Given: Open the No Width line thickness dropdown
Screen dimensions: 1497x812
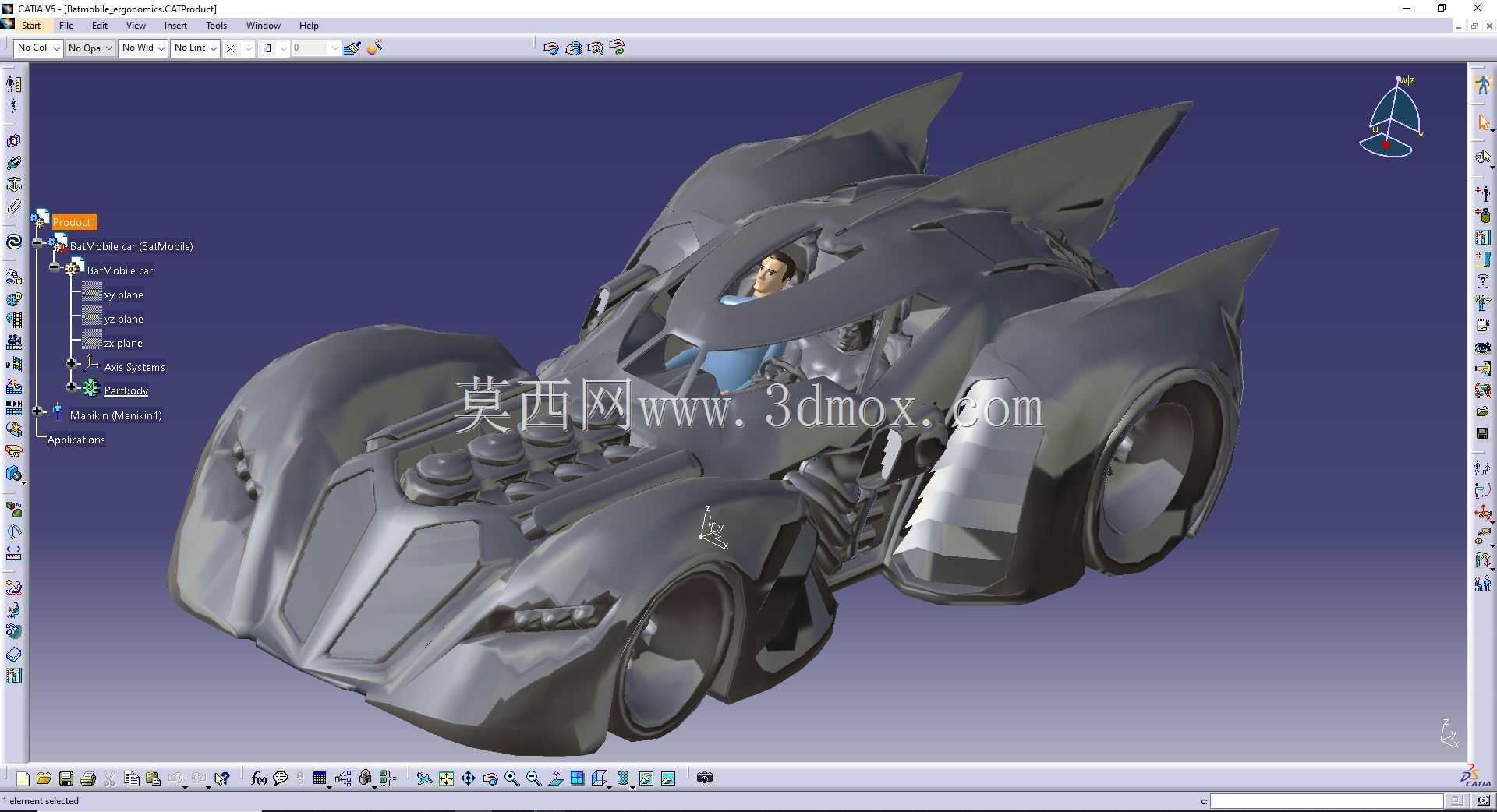Looking at the screenshot, I should 143,48.
